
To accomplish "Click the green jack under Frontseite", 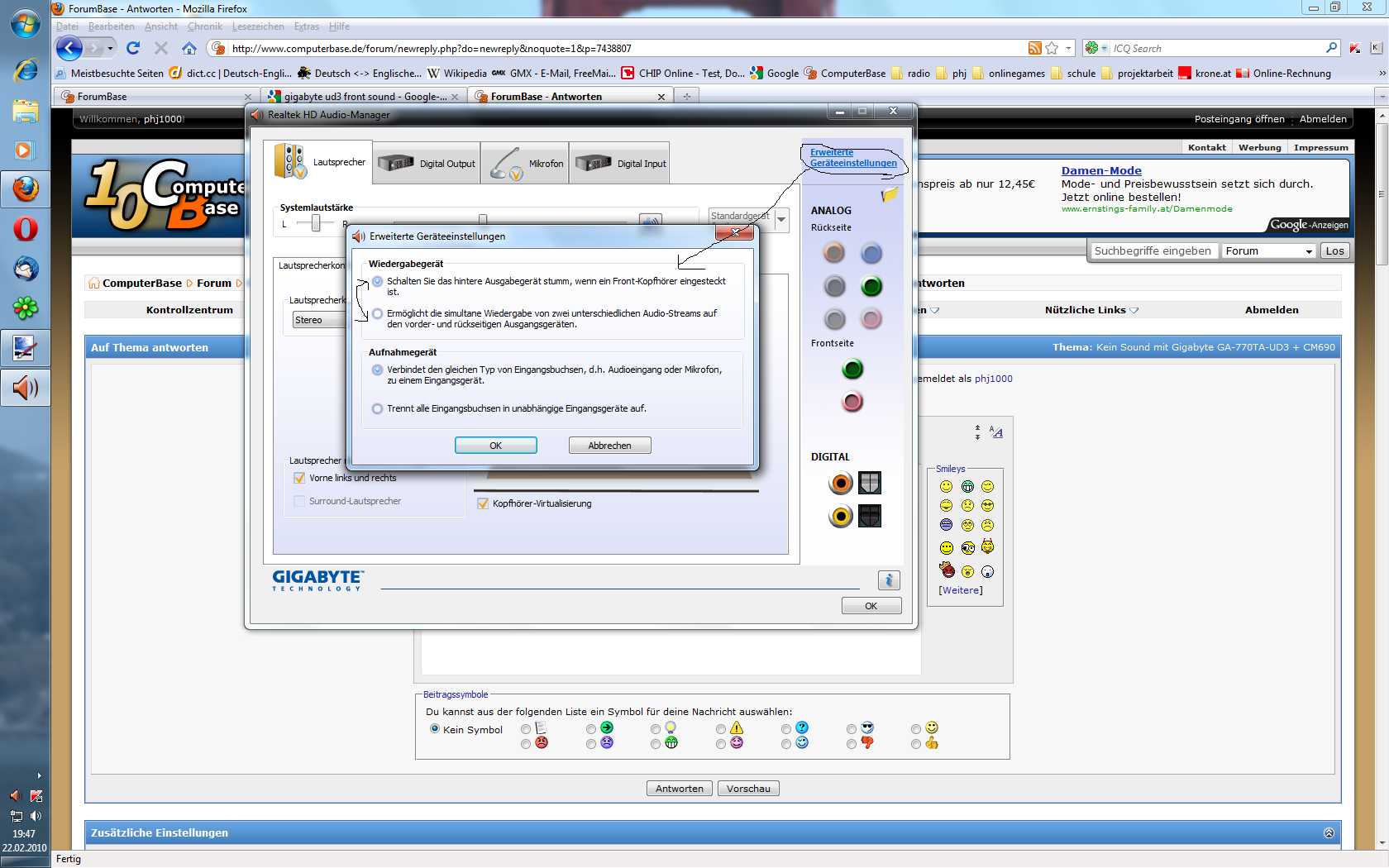I will pos(852,369).
